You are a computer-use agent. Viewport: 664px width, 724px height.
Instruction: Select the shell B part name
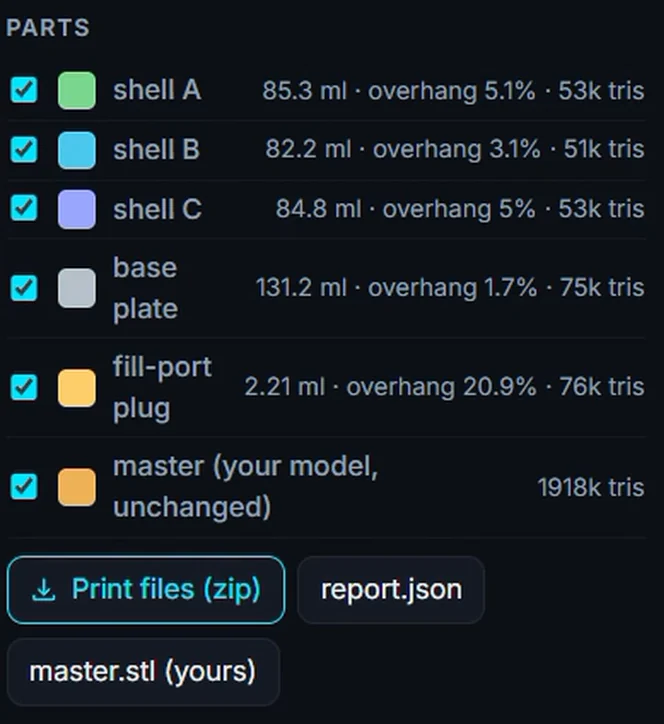point(157,149)
